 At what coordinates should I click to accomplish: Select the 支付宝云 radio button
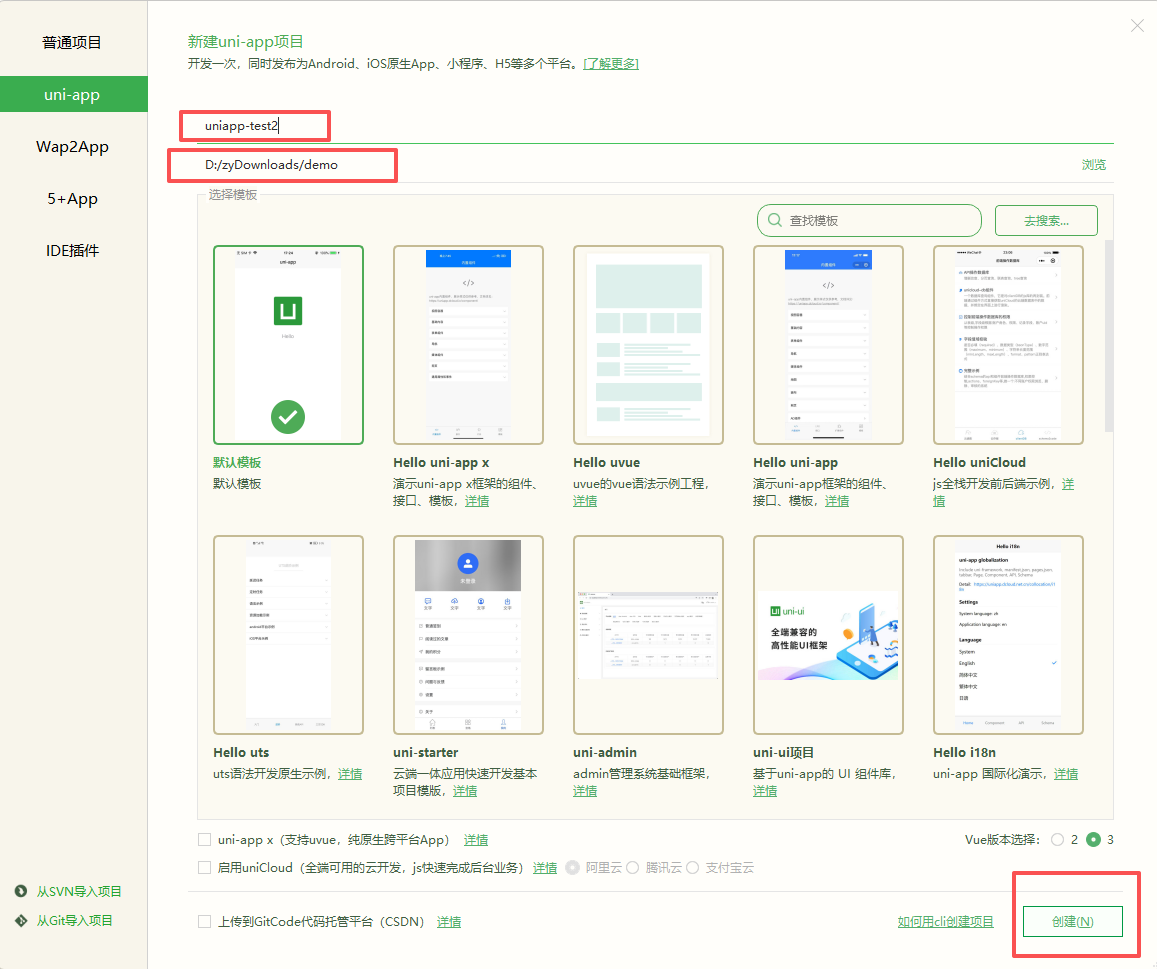point(692,868)
